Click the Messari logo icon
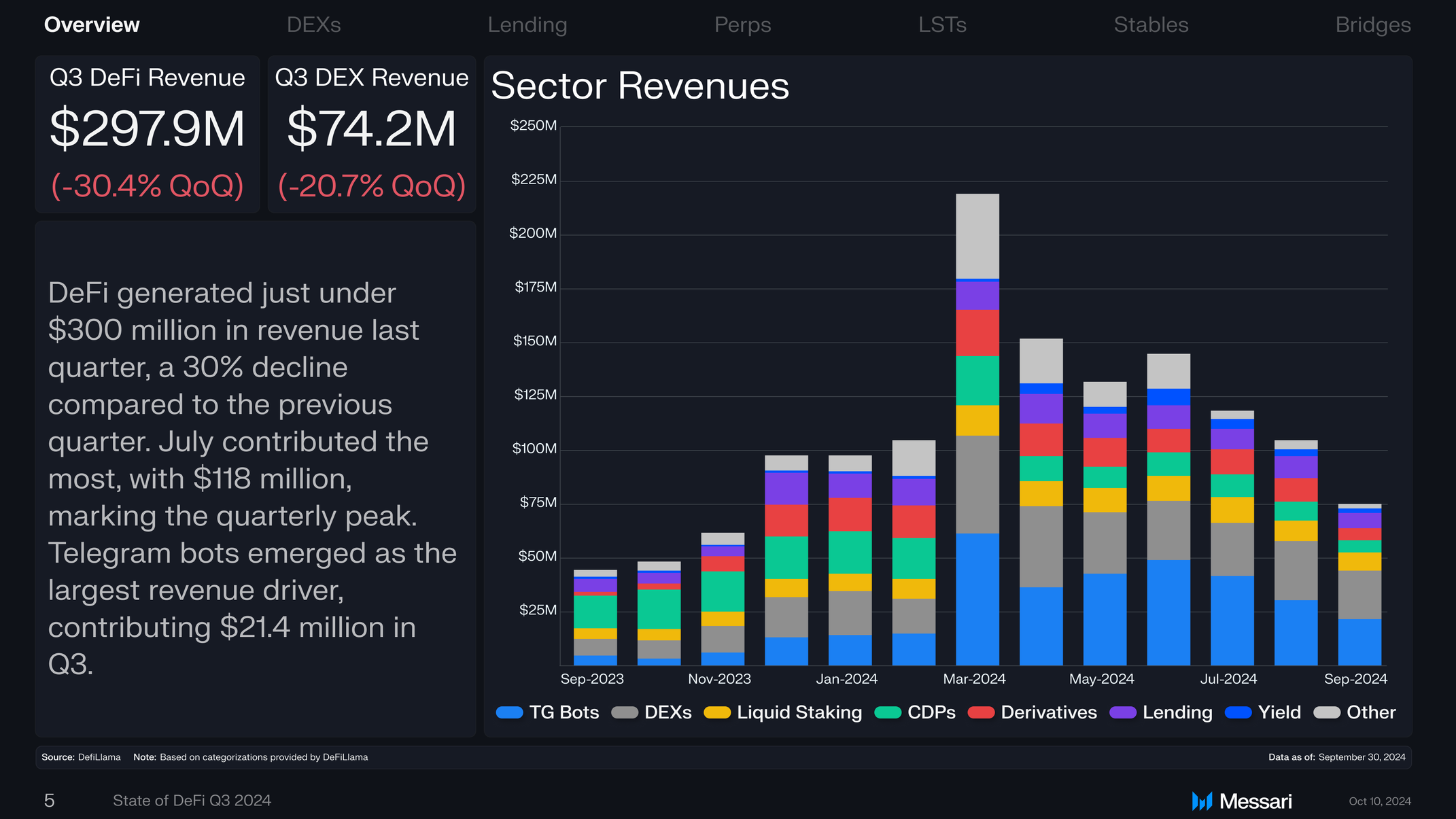 pyautogui.click(x=1202, y=801)
